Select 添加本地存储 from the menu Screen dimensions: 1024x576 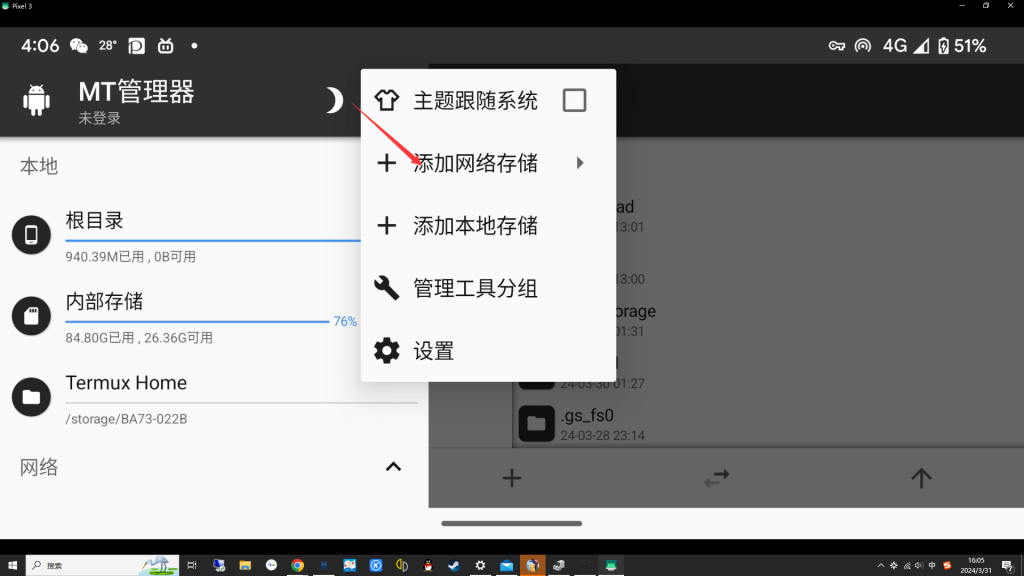coord(475,226)
